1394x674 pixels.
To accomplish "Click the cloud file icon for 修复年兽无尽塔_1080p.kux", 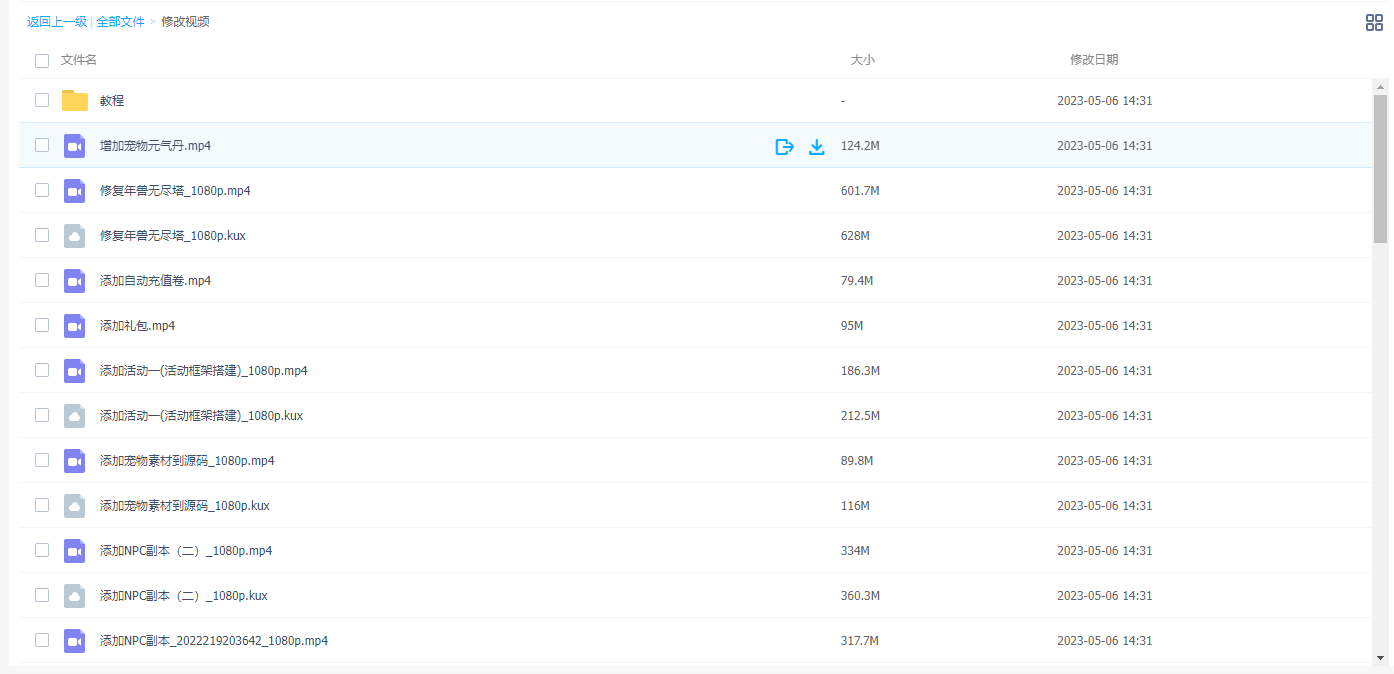I will tap(75, 236).
